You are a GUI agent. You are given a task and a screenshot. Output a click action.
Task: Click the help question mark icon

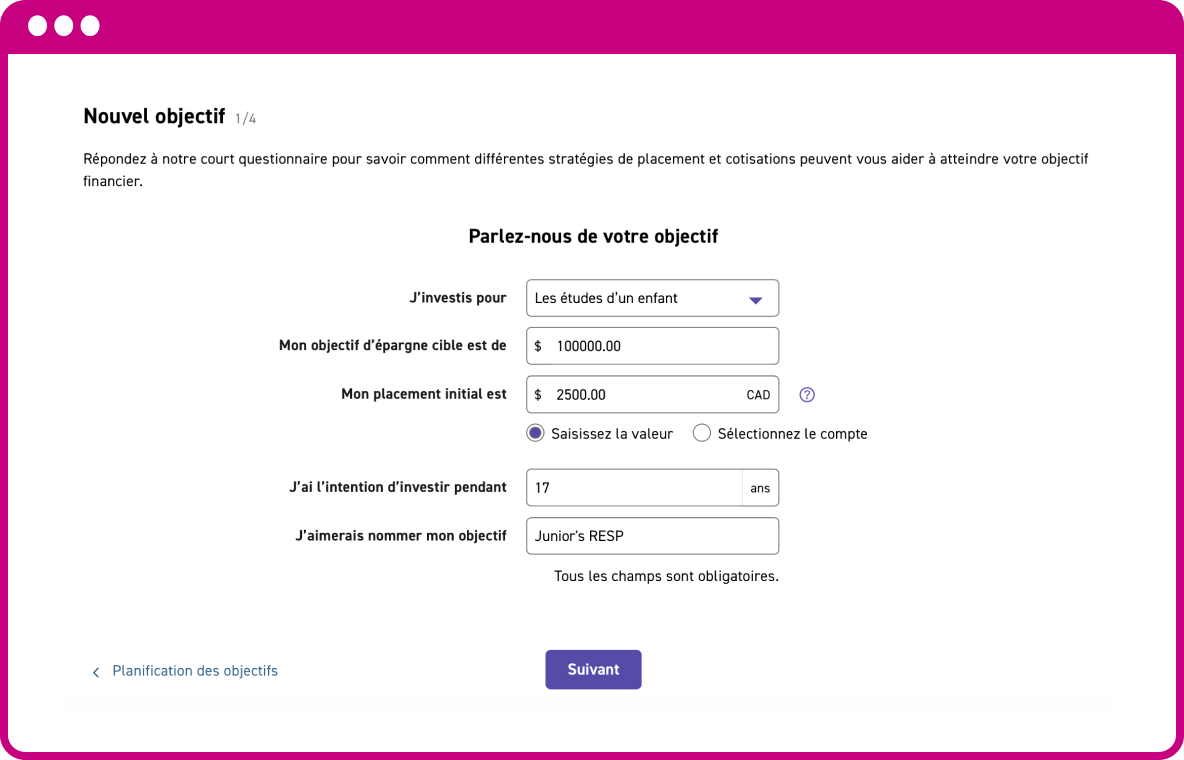pos(808,395)
